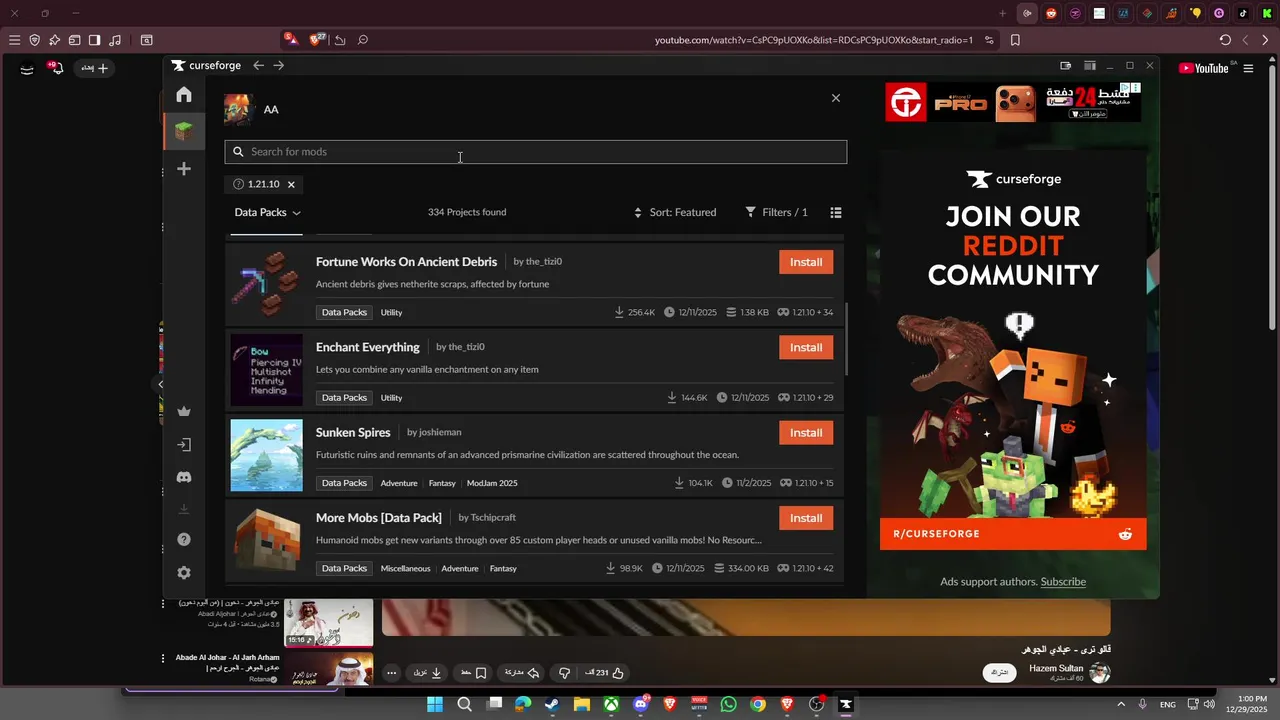Install Fortune Works On Ancient Debris

(806, 262)
